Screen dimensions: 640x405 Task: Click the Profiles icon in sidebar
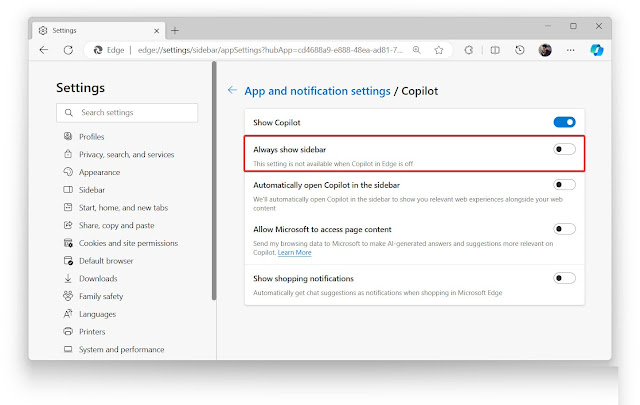[68, 136]
